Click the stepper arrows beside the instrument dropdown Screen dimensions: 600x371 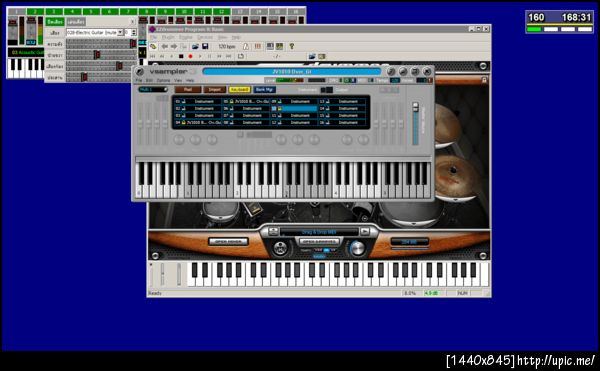point(134,33)
